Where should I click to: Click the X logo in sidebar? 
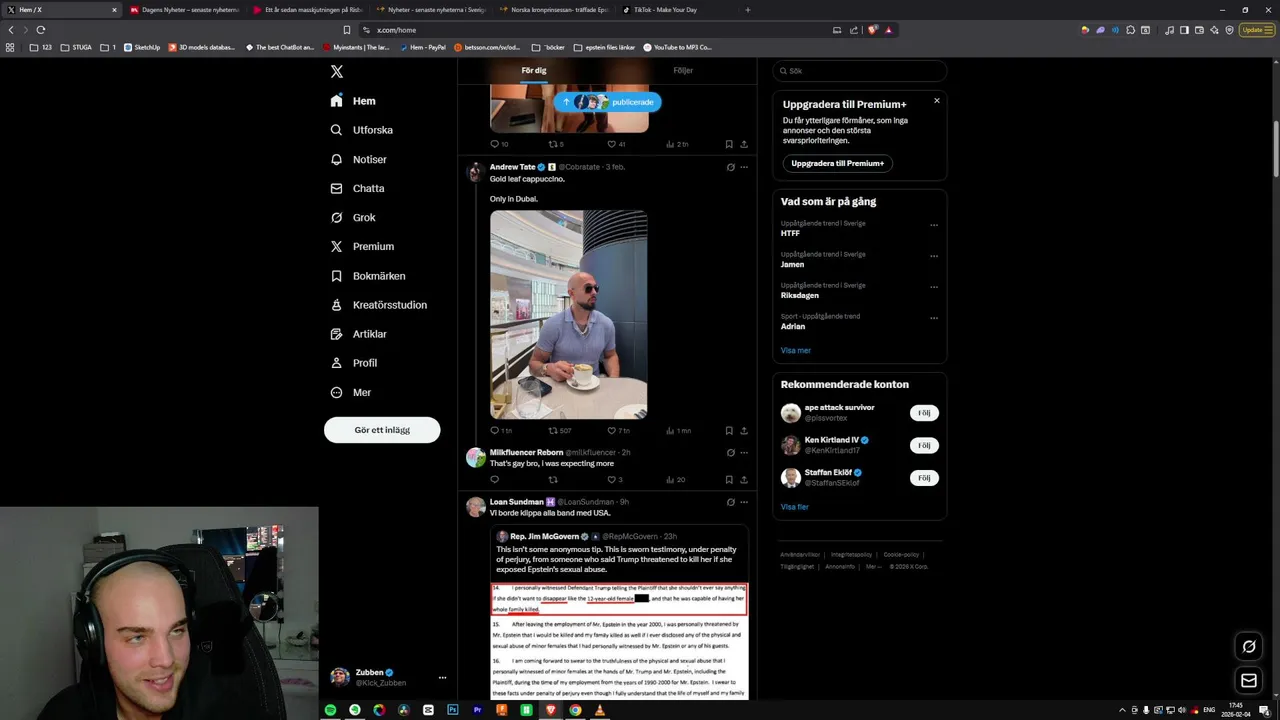337,72
